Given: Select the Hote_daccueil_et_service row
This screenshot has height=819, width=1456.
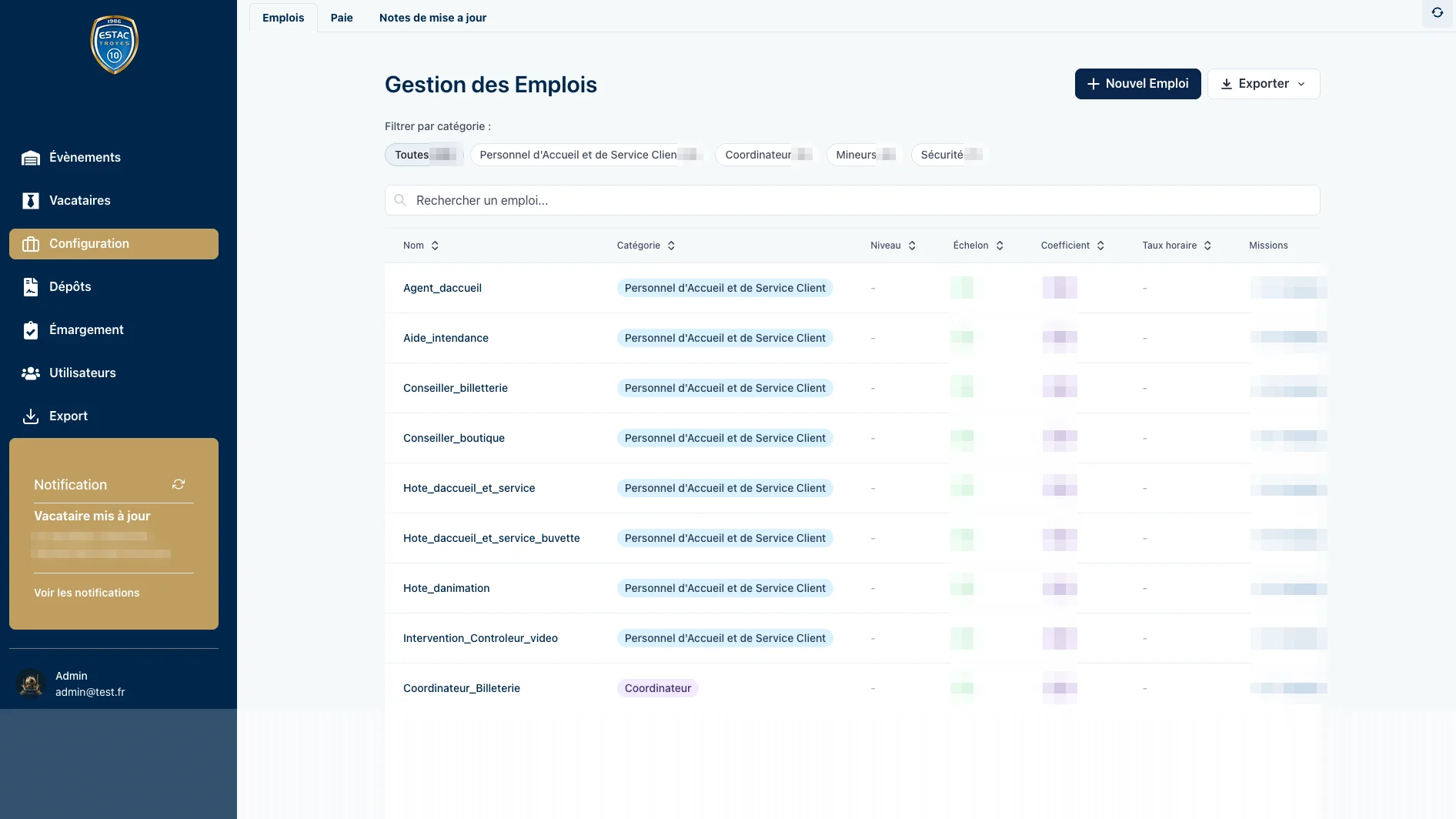Looking at the screenshot, I should [852, 488].
